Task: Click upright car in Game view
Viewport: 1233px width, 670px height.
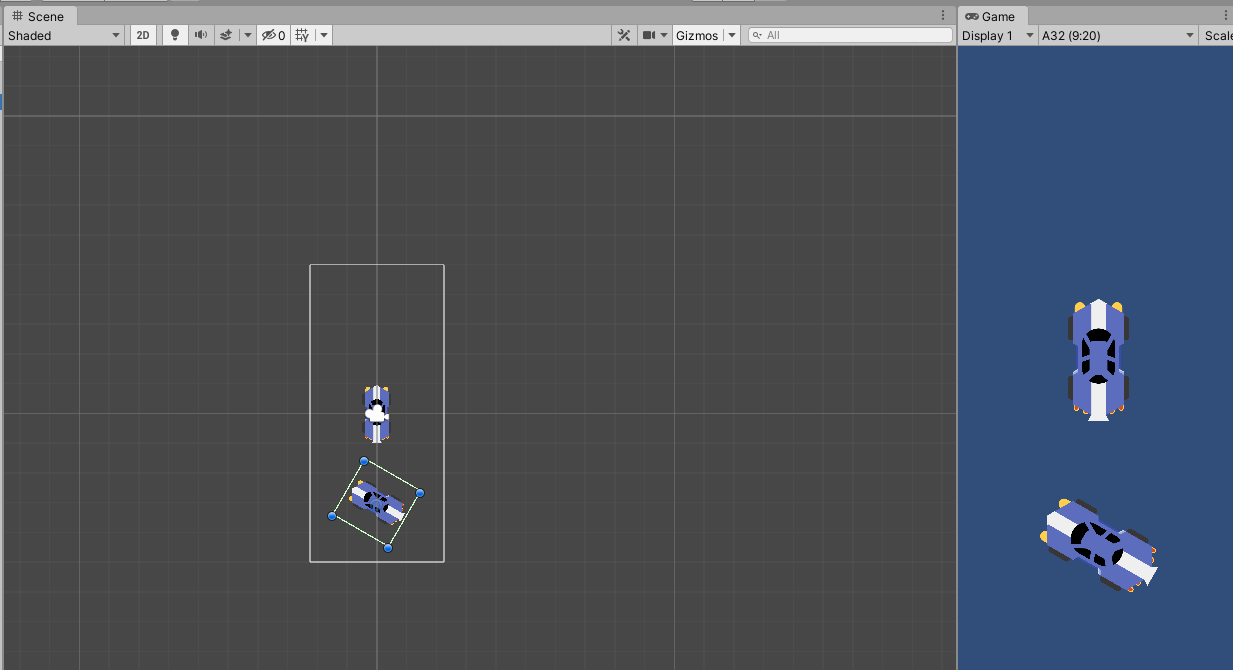Action: (1098, 359)
